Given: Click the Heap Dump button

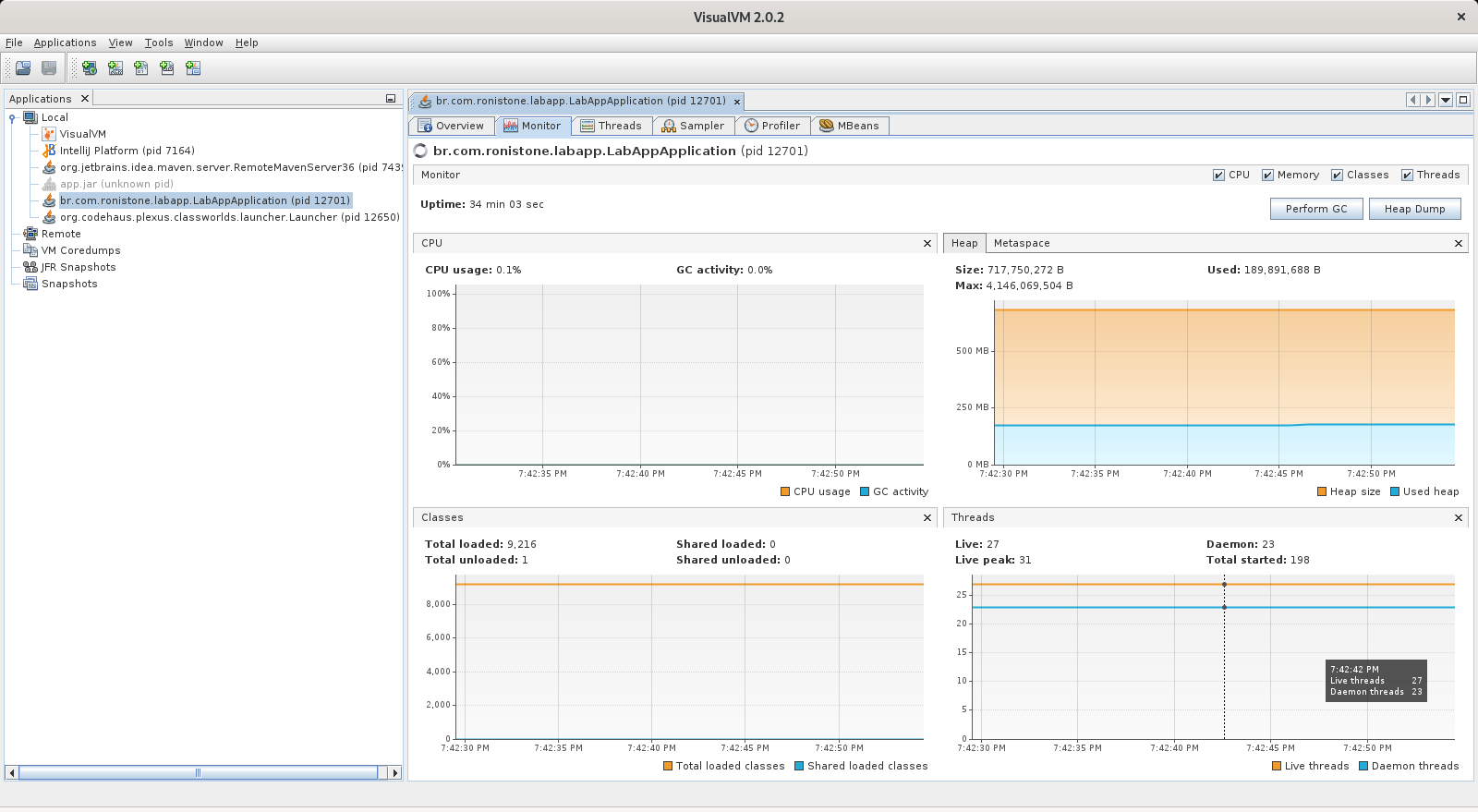Looking at the screenshot, I should 1414,209.
